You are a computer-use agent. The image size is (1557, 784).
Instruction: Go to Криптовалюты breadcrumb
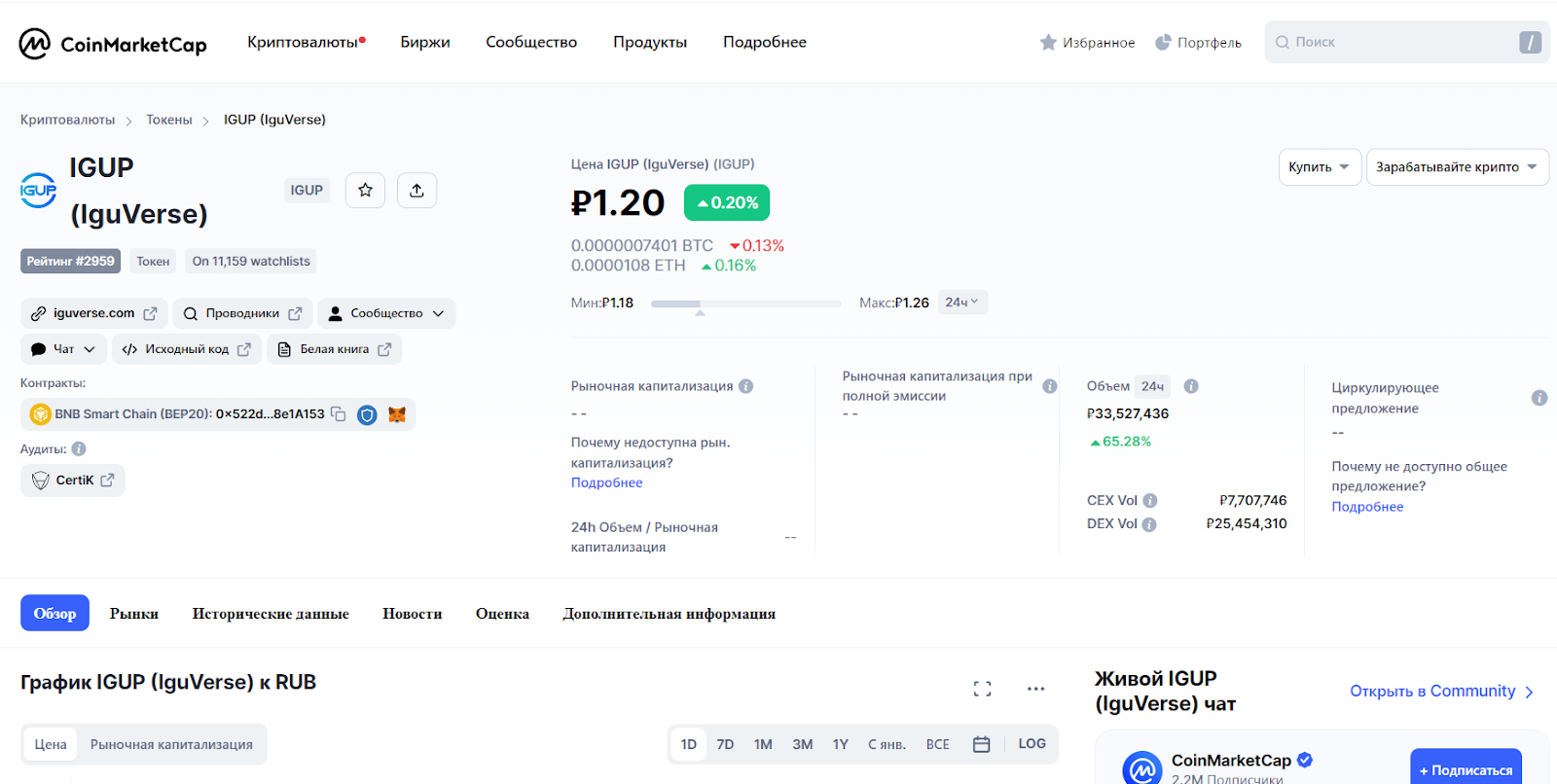point(67,120)
